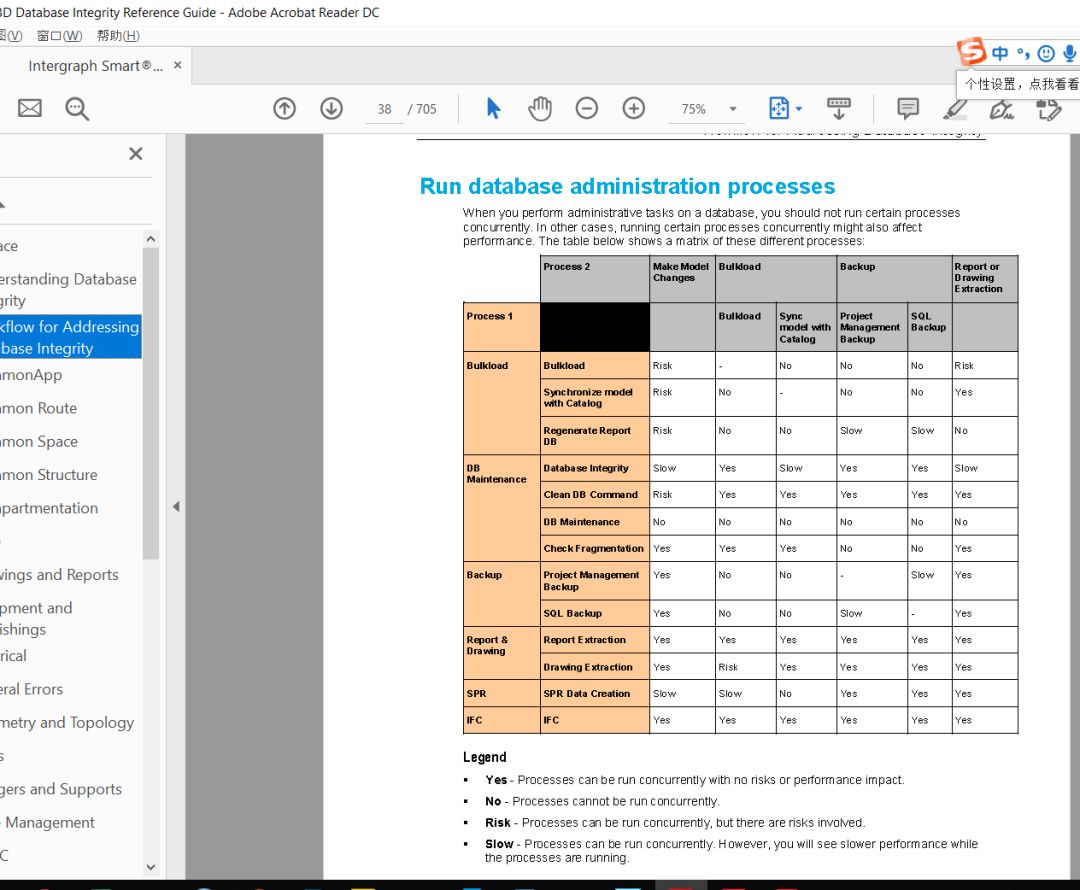The height and width of the screenshot is (890, 1080).
Task: Open the CommonApp bookmark
Action: (31, 375)
